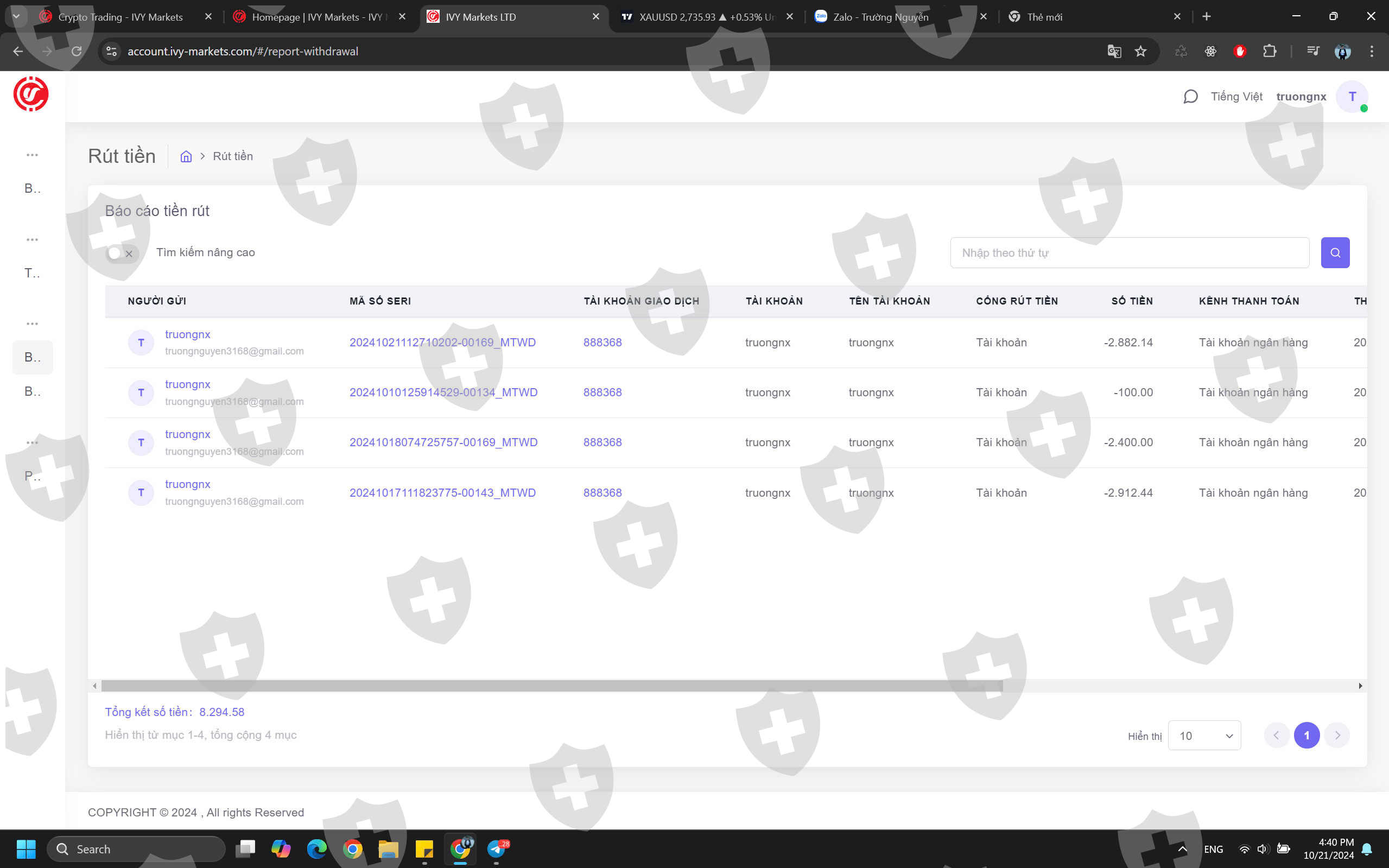The height and width of the screenshot is (868, 1389).
Task: Go to next page arrow in pagination
Action: click(x=1337, y=736)
